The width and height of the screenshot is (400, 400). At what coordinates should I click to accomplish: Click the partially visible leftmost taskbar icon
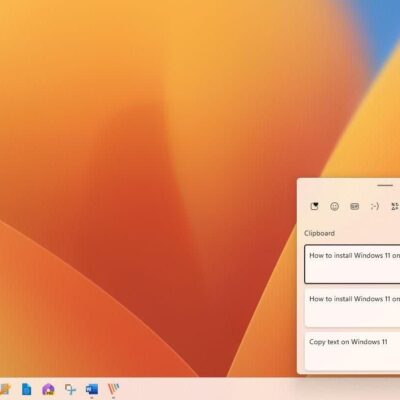[5, 389]
